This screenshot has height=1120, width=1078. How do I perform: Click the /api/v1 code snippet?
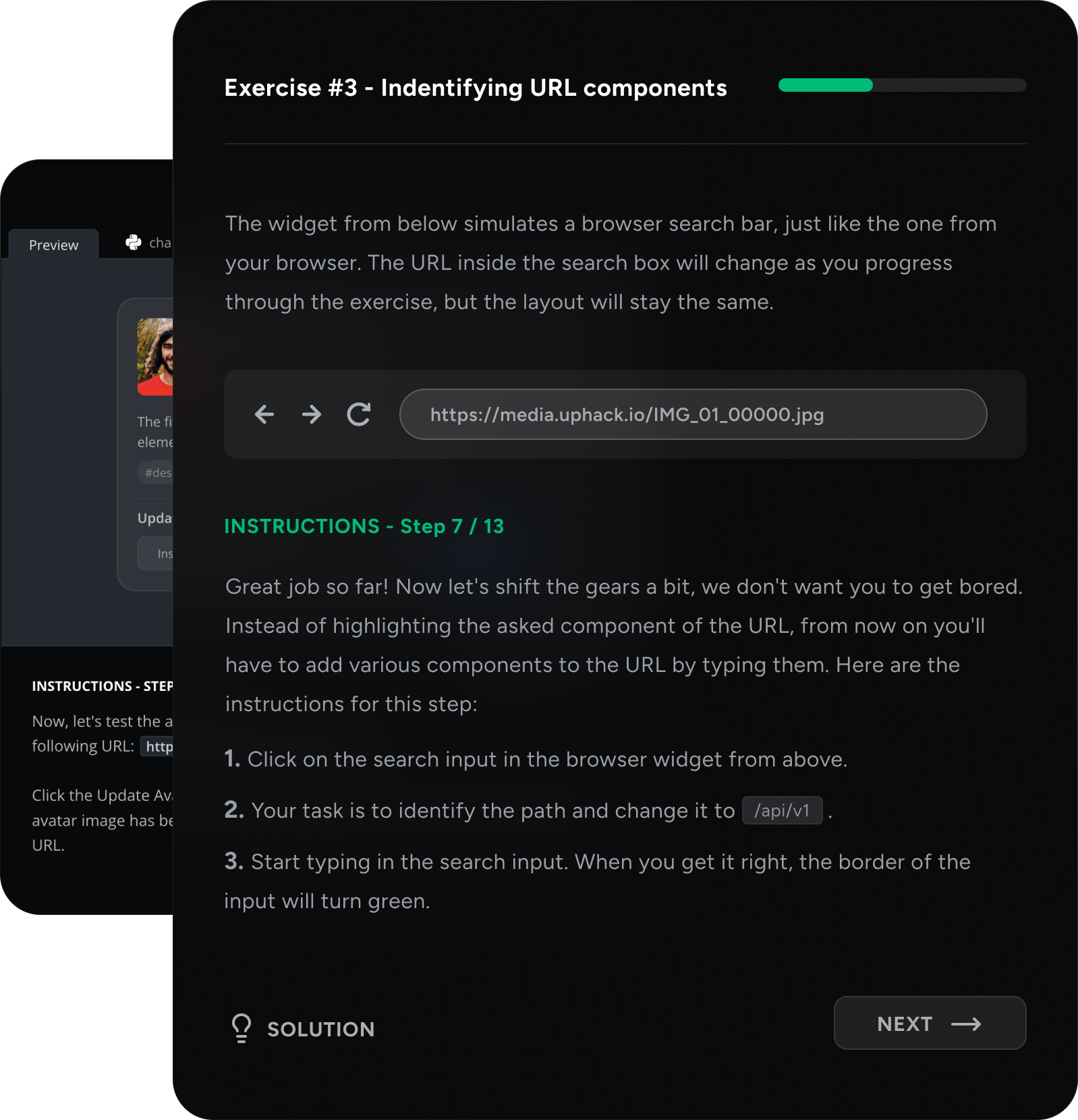(x=782, y=810)
